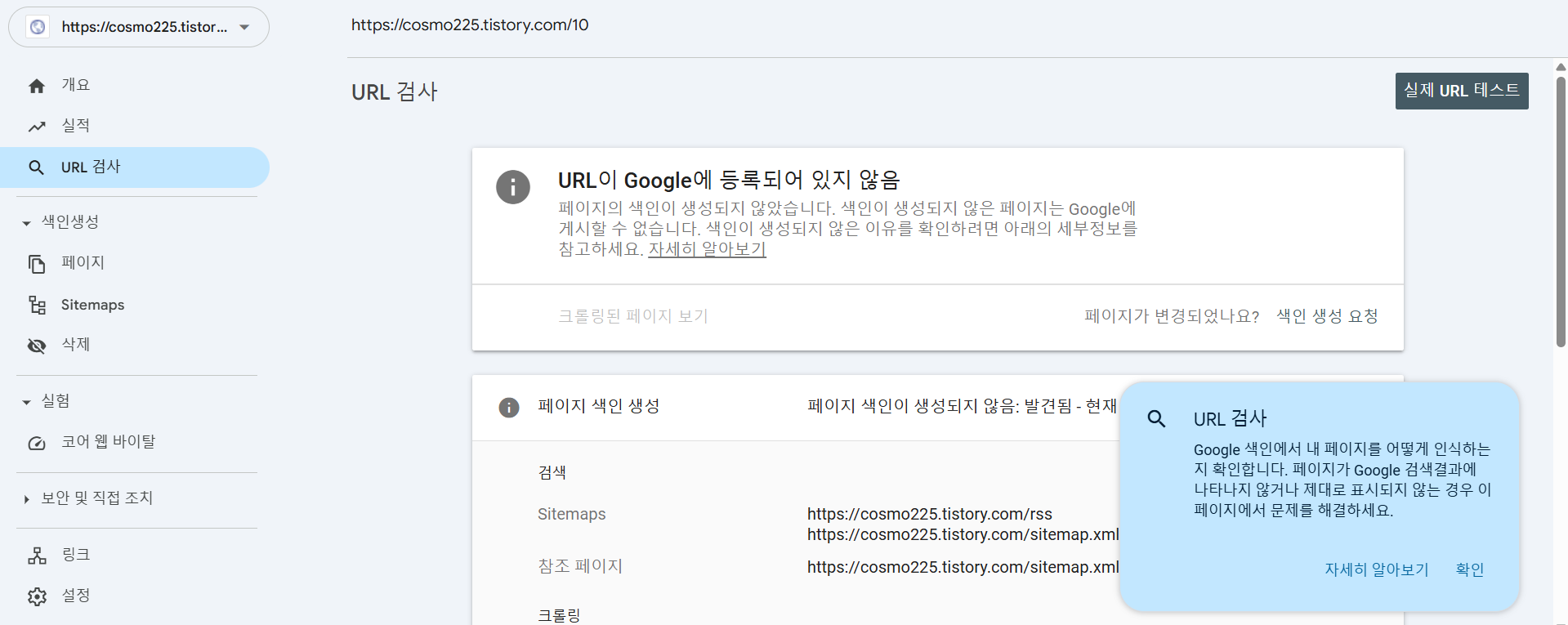
Task: Click the 크롤링 section label
Action: [x=559, y=615]
